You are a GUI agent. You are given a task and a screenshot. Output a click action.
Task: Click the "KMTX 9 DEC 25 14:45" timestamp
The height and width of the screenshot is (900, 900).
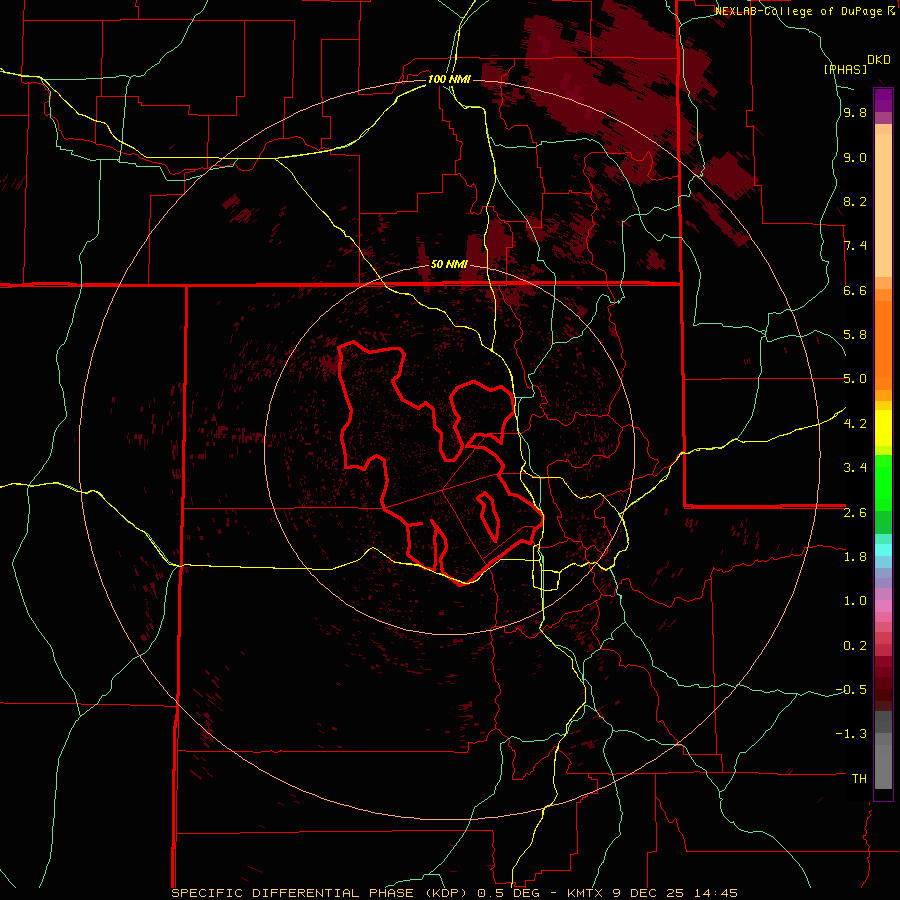(652, 893)
